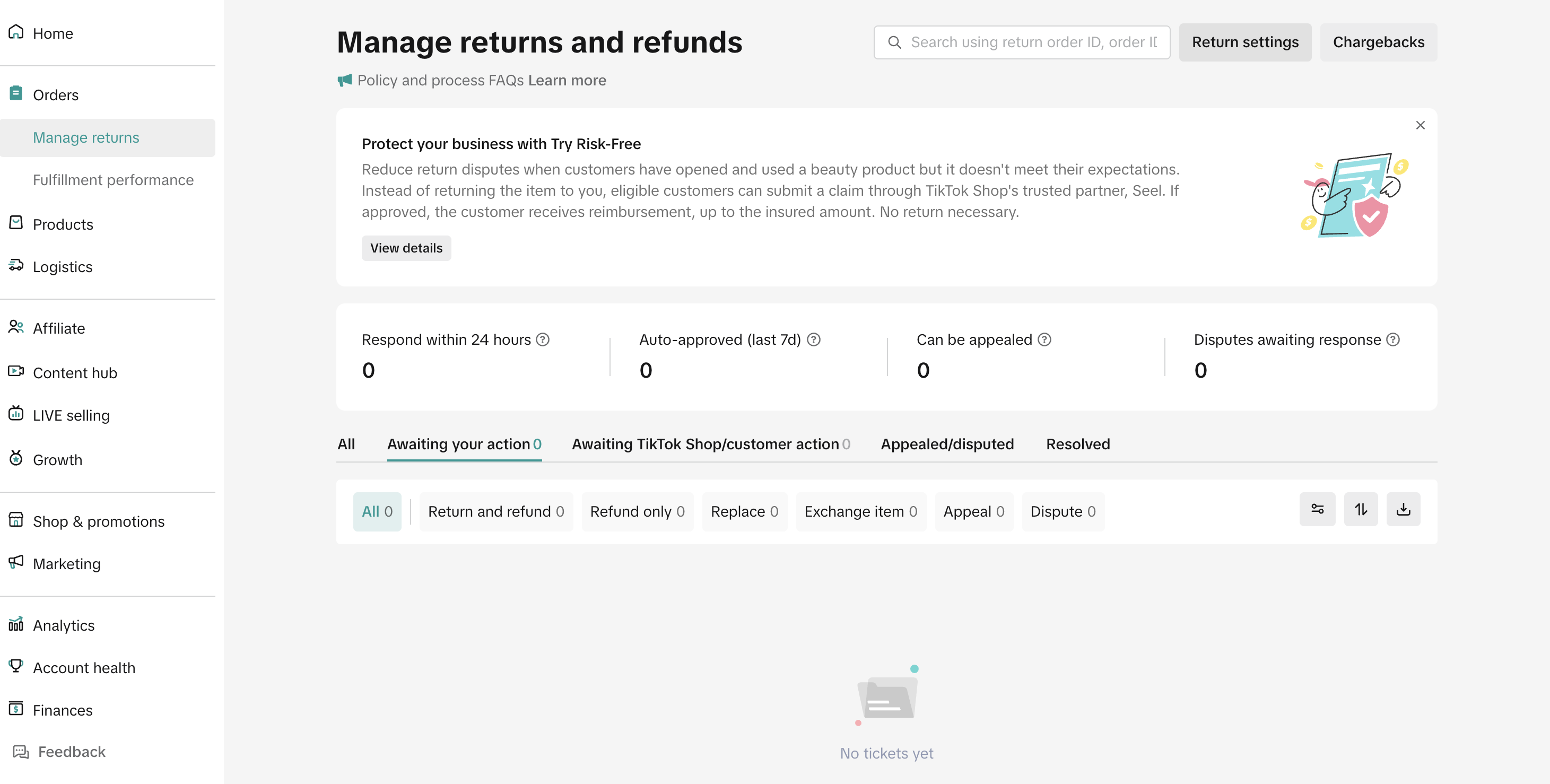Image resolution: width=1550 pixels, height=784 pixels.
Task: Click the Account health trophy icon
Action: coord(16,666)
